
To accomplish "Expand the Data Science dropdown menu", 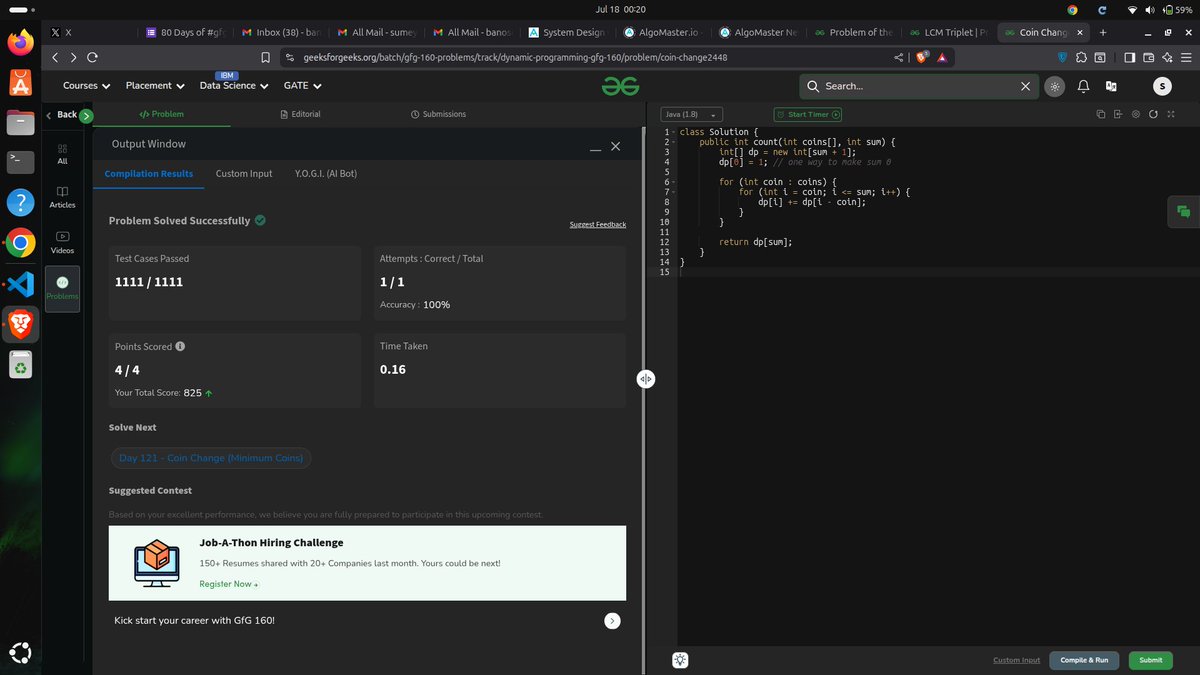I will pos(234,86).
